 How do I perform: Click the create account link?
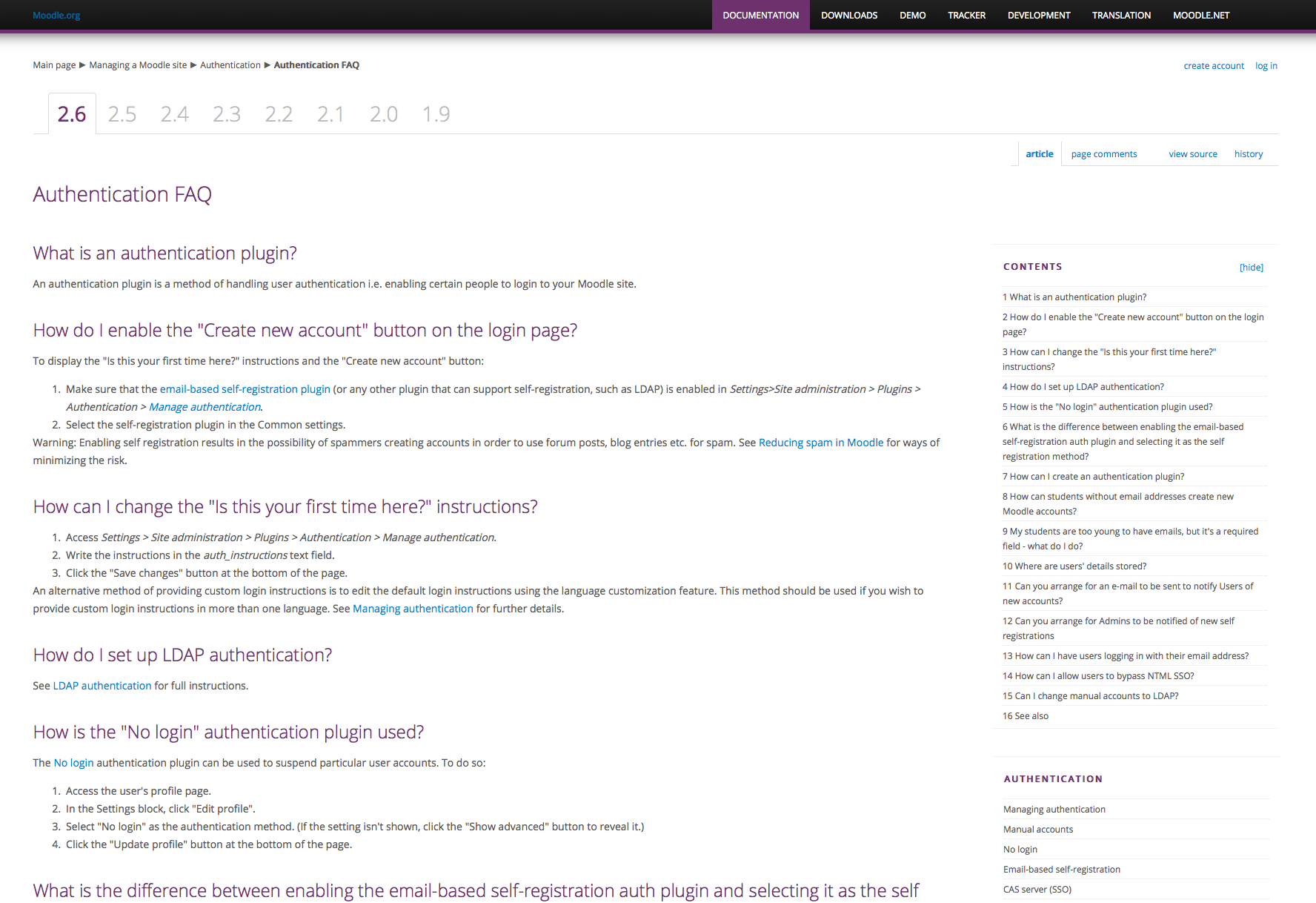pos(1214,66)
